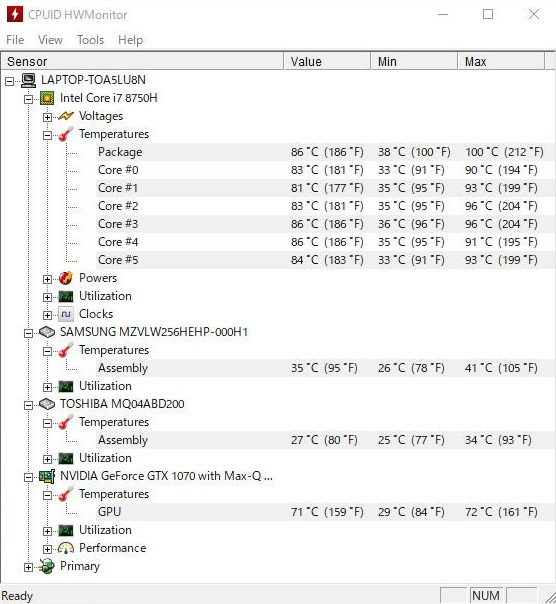Click the Voltages lightning icon
The image size is (556, 604).
pyautogui.click(x=66, y=116)
